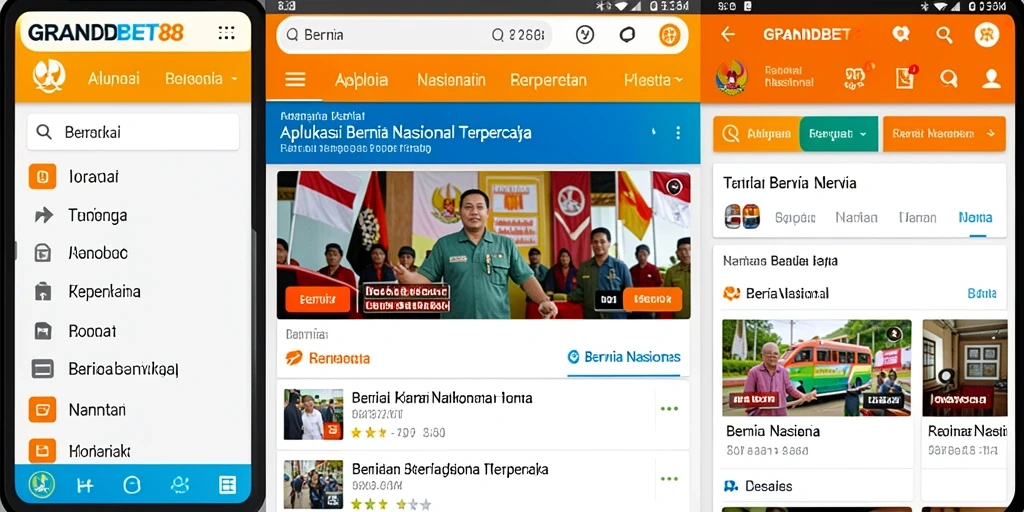1024x512 pixels.
Task: Open the three-dot menu in blue banner
Action: click(x=678, y=133)
